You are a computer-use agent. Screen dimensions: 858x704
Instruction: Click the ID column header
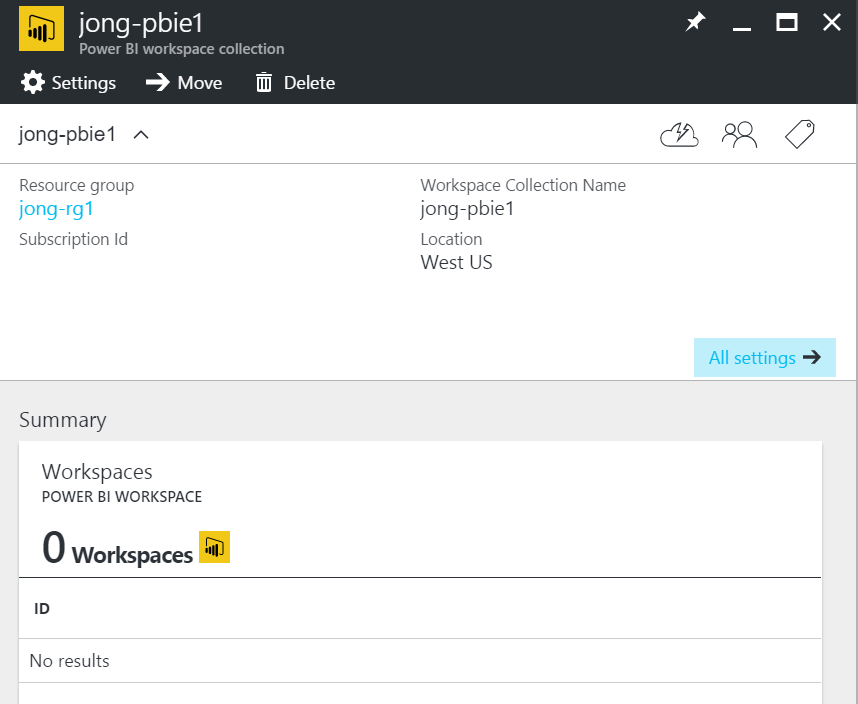click(42, 608)
